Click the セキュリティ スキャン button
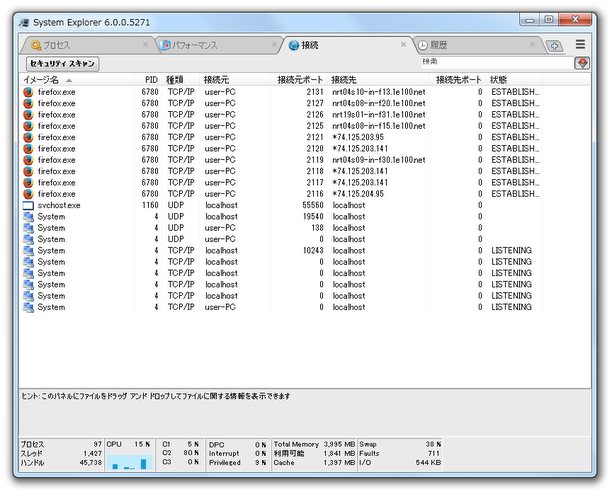Image resolution: width=612 pixels, height=494 pixels. click(62, 64)
